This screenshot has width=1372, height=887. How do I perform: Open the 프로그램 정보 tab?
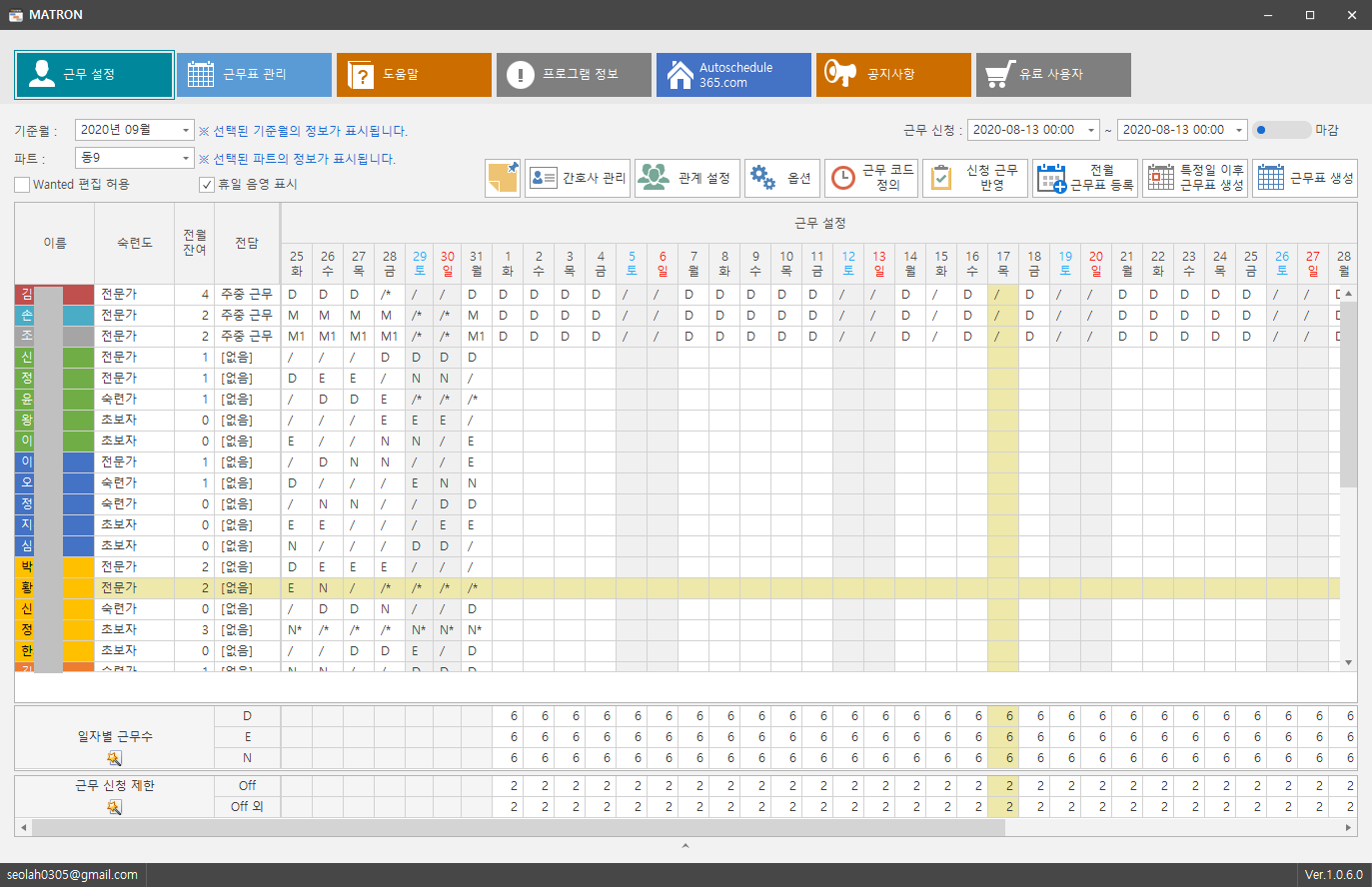574,75
